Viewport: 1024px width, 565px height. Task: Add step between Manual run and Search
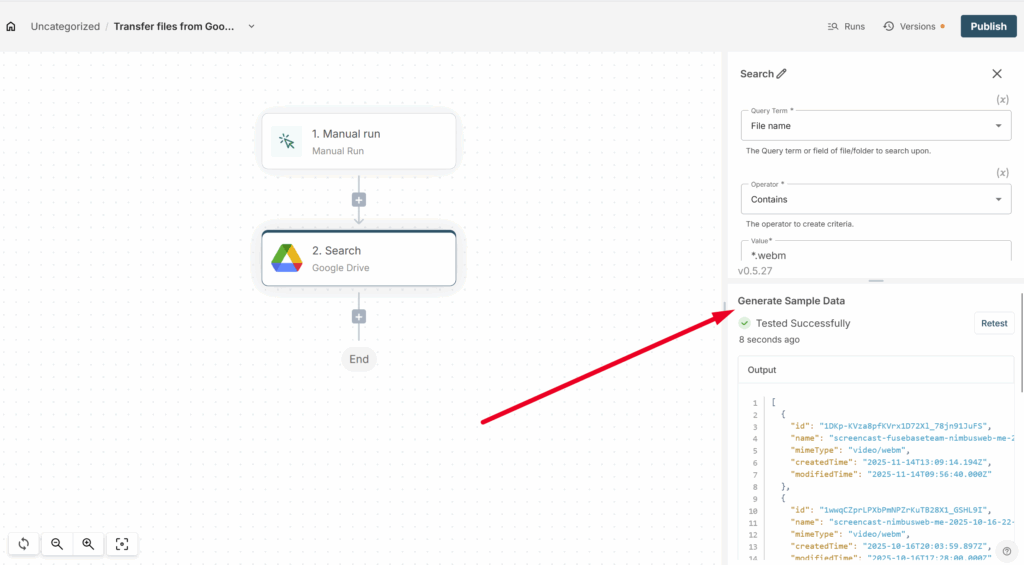pos(359,200)
